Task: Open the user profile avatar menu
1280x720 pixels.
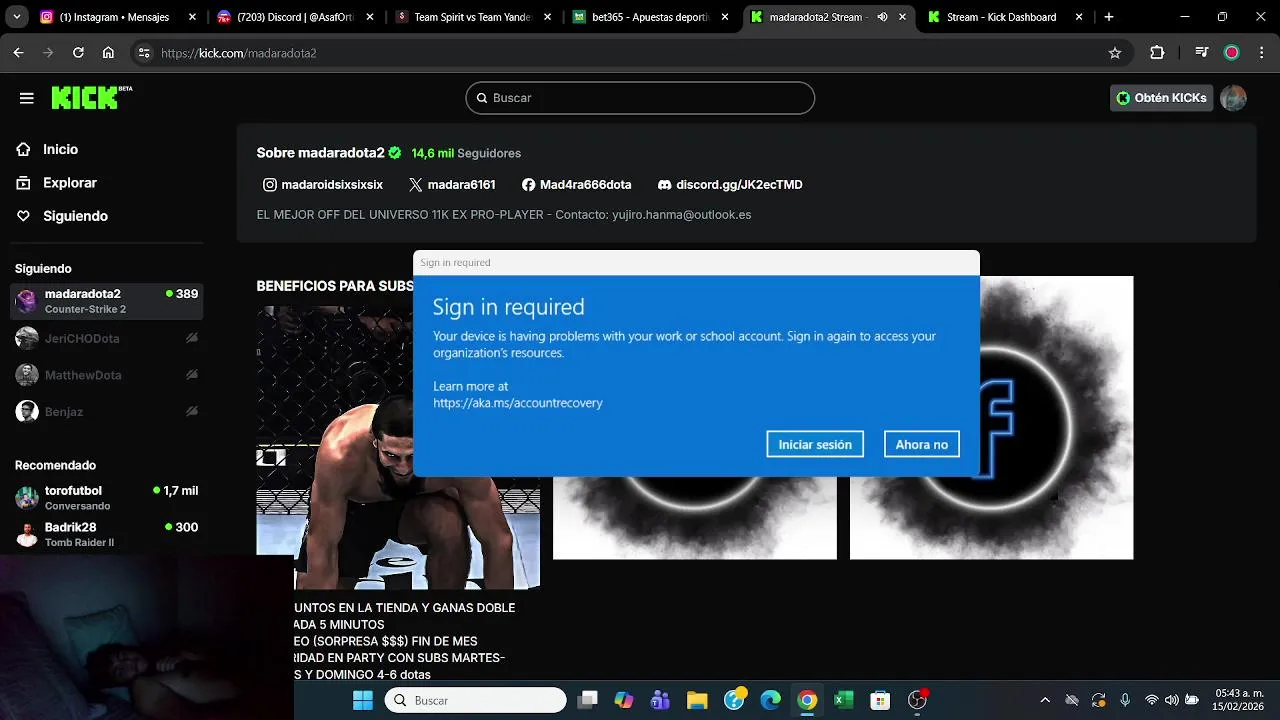Action: tap(1233, 98)
